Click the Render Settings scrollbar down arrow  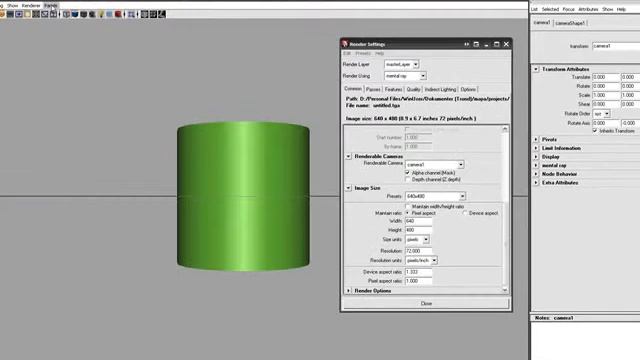coord(505,290)
